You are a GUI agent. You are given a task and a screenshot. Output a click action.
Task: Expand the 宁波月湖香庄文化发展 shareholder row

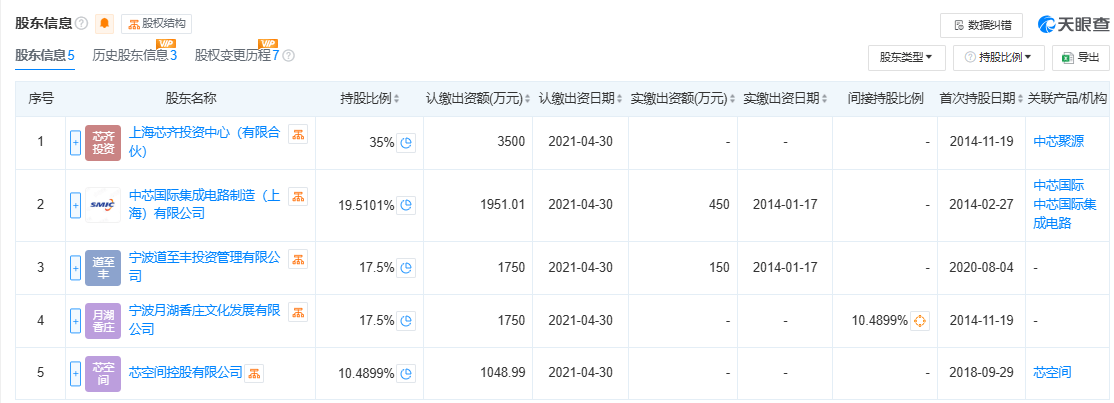pyautogui.click(x=75, y=320)
